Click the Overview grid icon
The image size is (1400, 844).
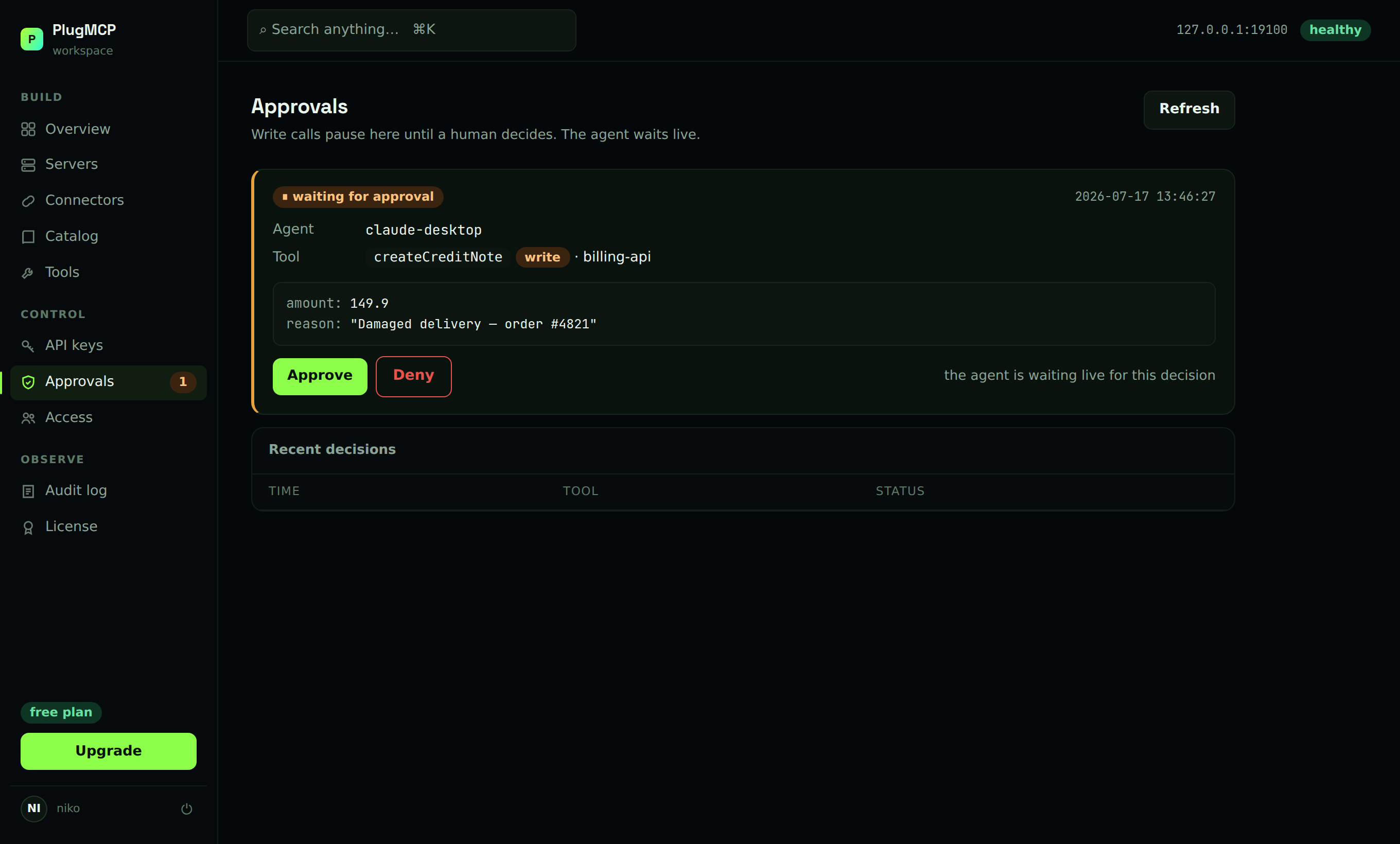pos(28,130)
